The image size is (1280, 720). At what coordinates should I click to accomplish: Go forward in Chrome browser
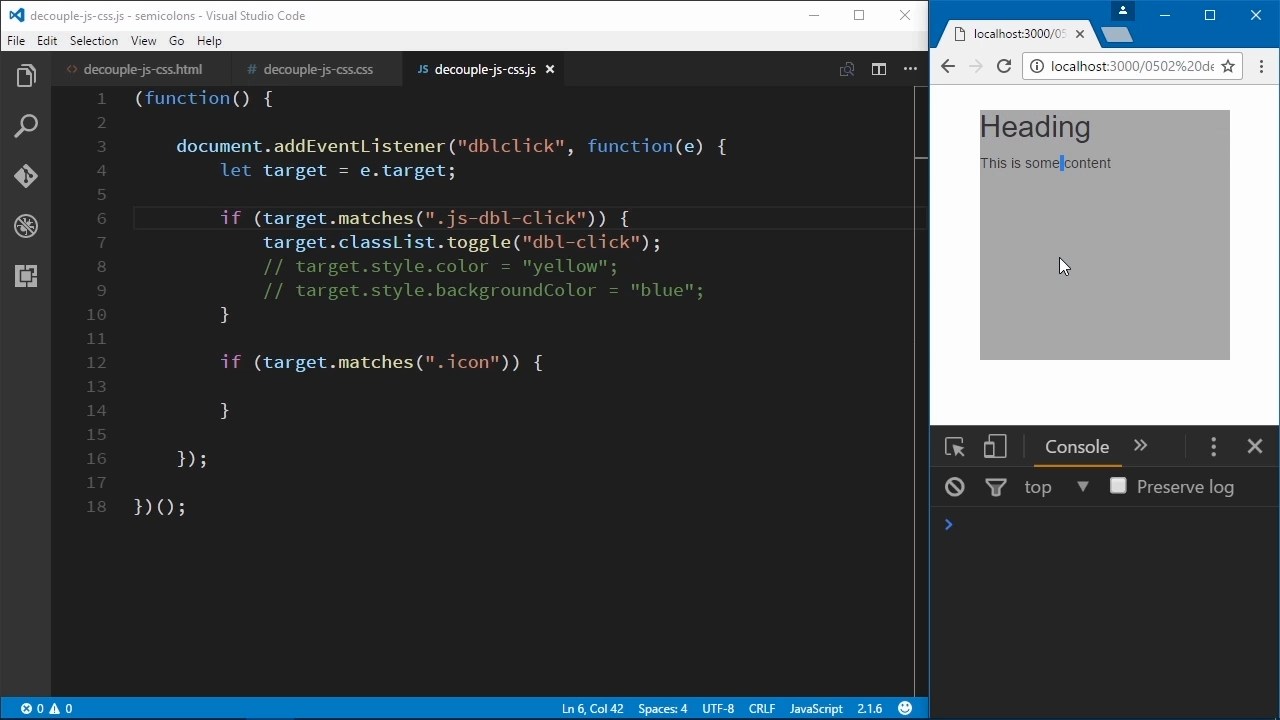976,66
